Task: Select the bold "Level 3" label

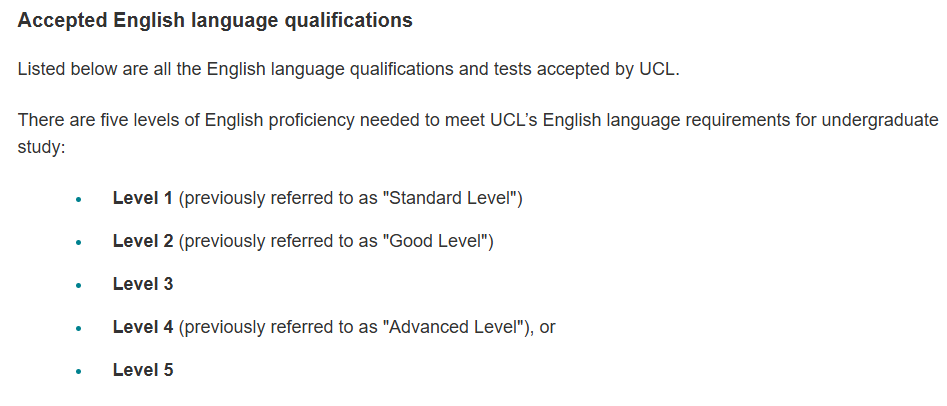Action: (143, 284)
